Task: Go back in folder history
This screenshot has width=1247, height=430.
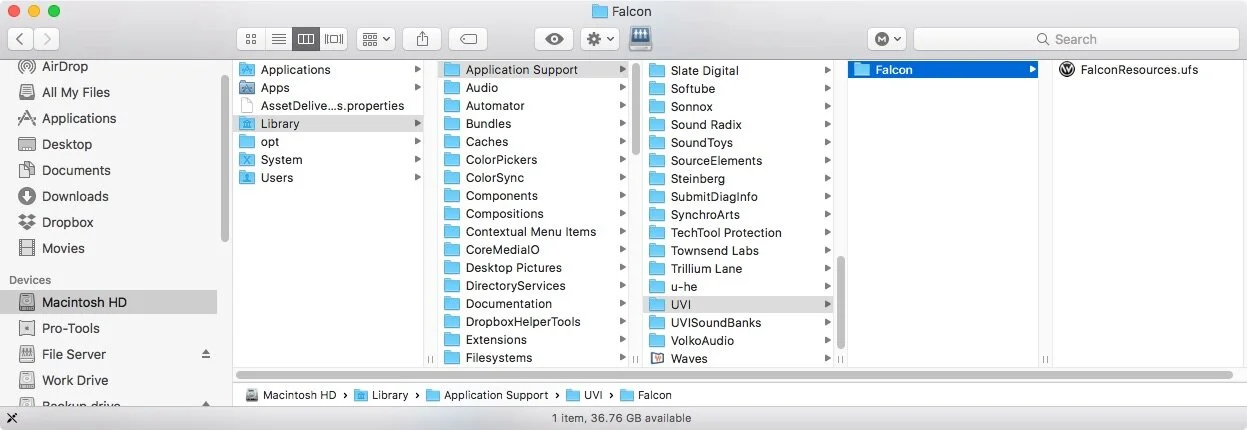Action: pos(21,39)
